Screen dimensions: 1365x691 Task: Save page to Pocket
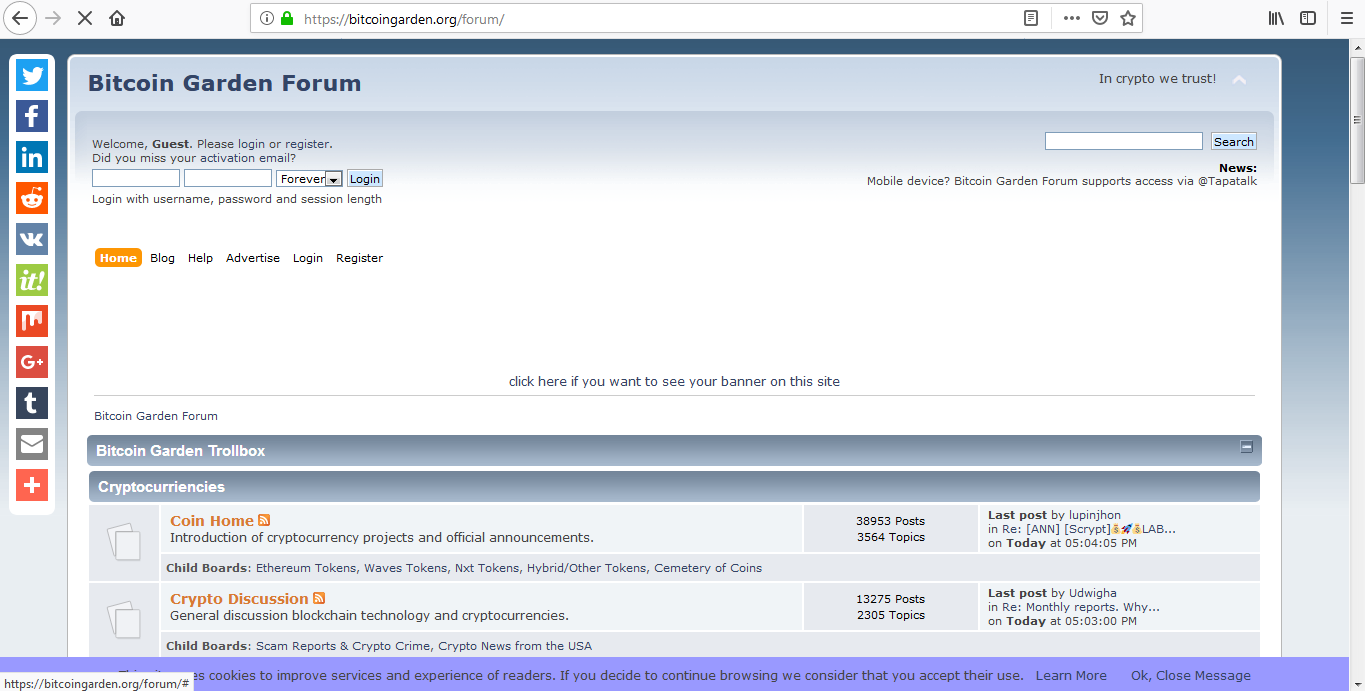(1100, 18)
